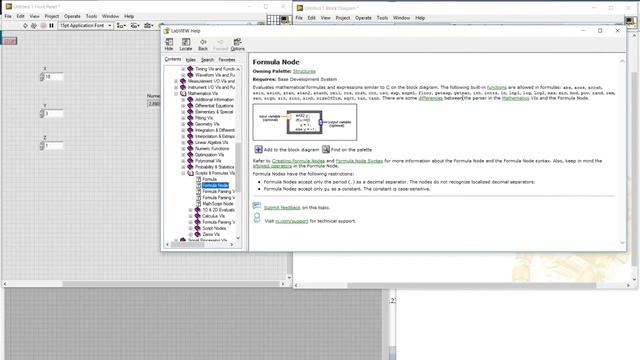Expand the Differential Equations node
Image resolution: width=640 pixels, height=360 pixels.
click(x=183, y=106)
